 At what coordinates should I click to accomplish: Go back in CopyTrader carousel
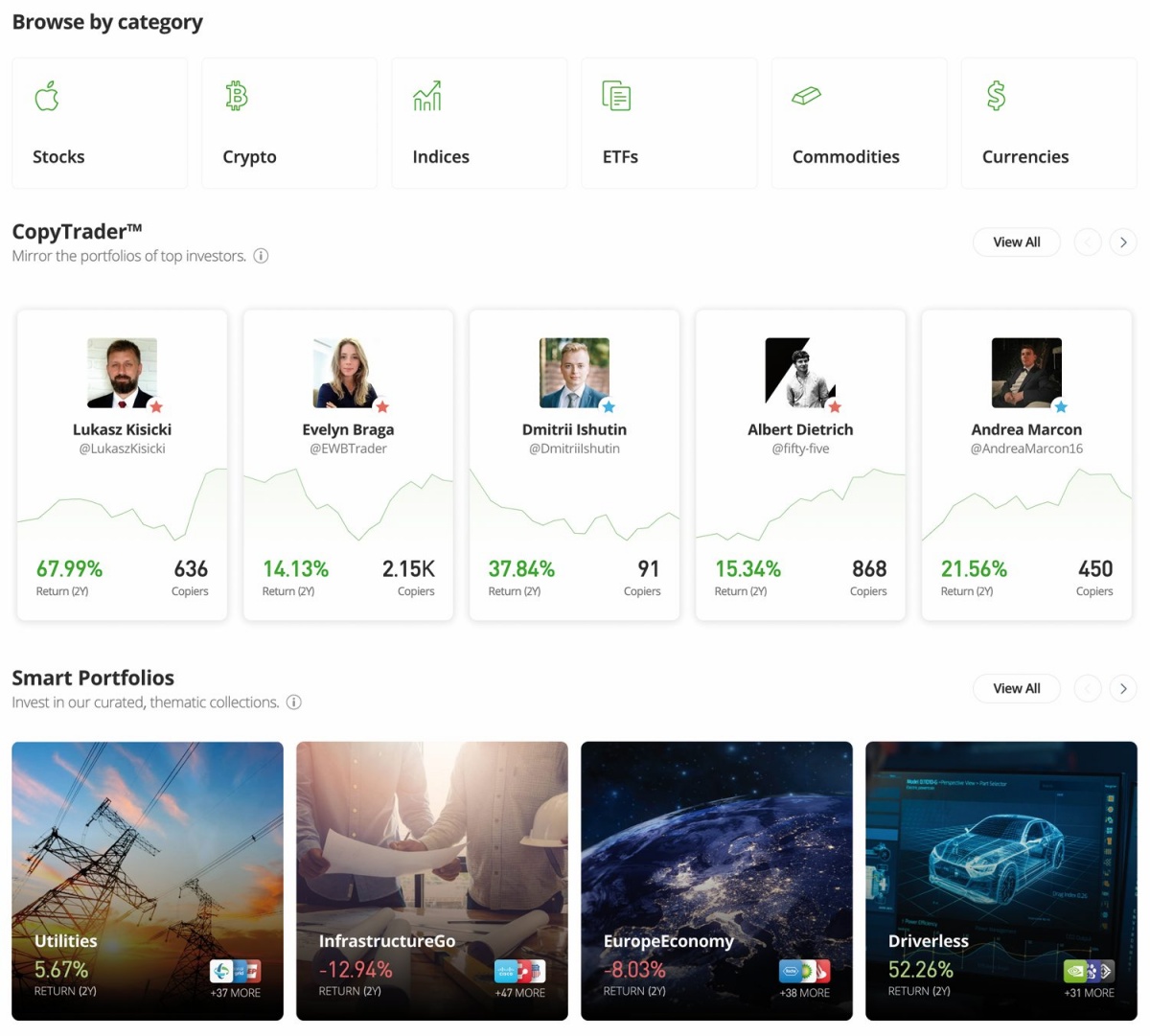tap(1088, 242)
